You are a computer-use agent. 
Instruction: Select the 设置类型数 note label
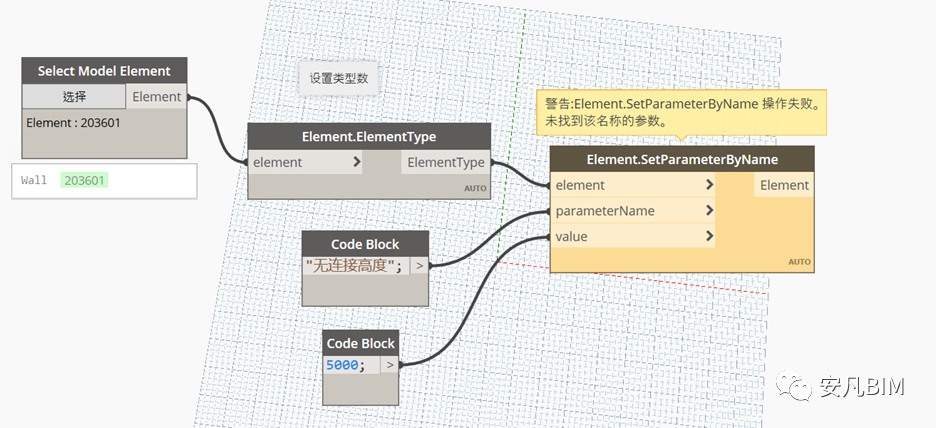coord(338,78)
